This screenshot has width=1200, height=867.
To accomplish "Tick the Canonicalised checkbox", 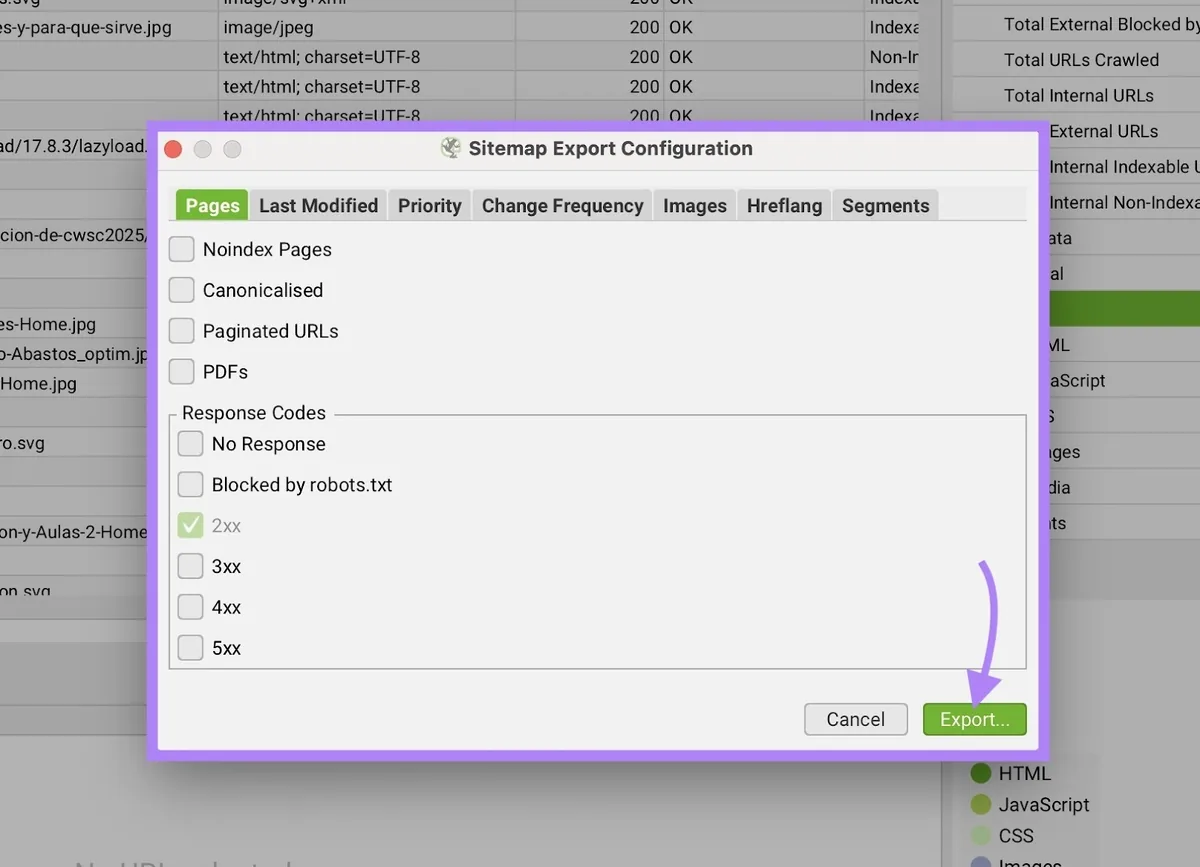I will [x=181, y=290].
